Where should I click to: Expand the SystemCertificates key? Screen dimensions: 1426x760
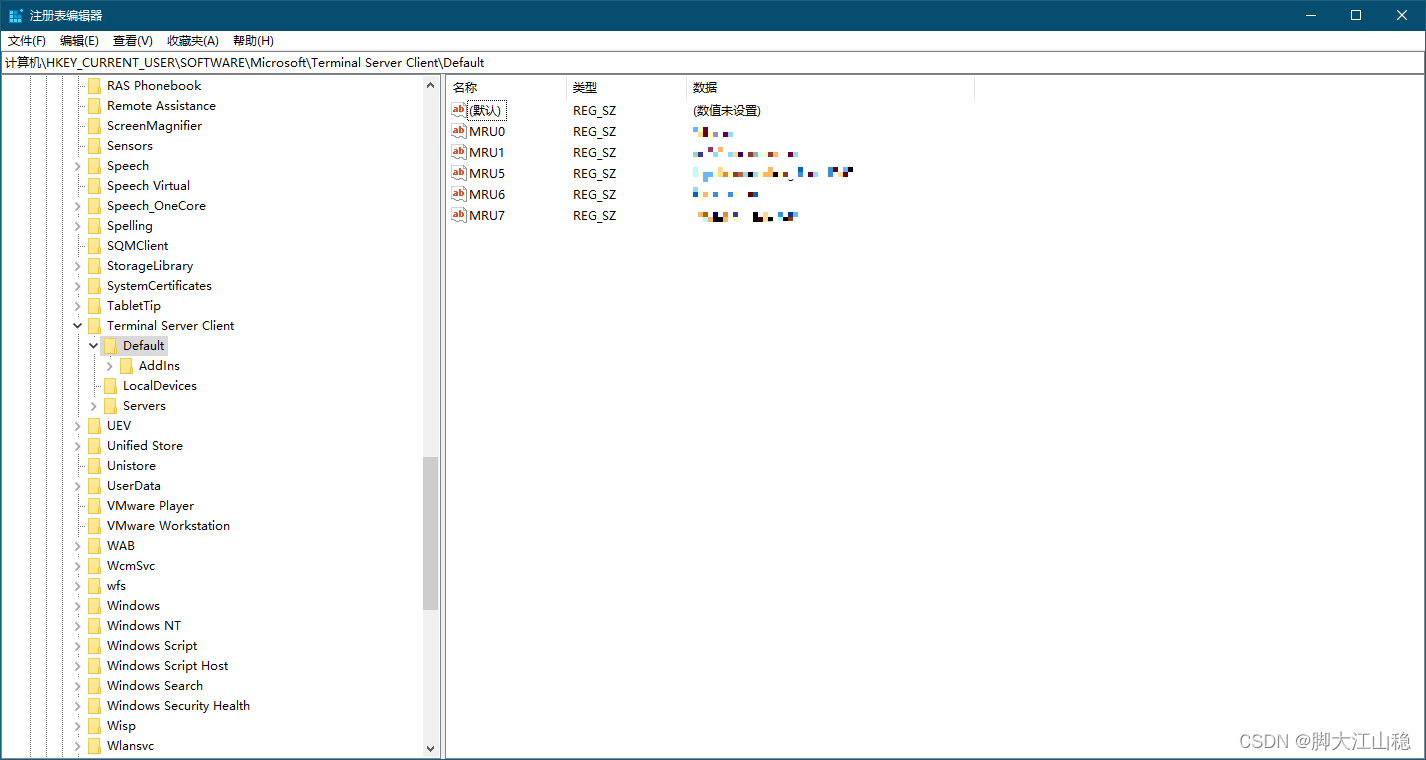[x=78, y=286]
